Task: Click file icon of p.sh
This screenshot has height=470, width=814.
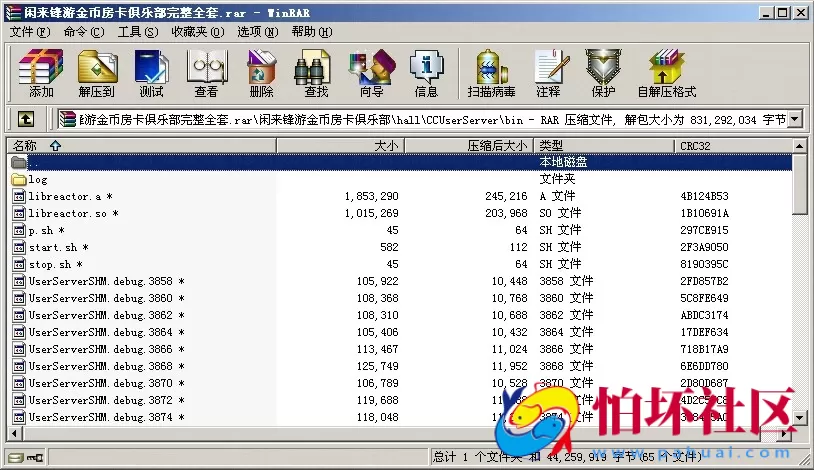Action: (x=19, y=230)
